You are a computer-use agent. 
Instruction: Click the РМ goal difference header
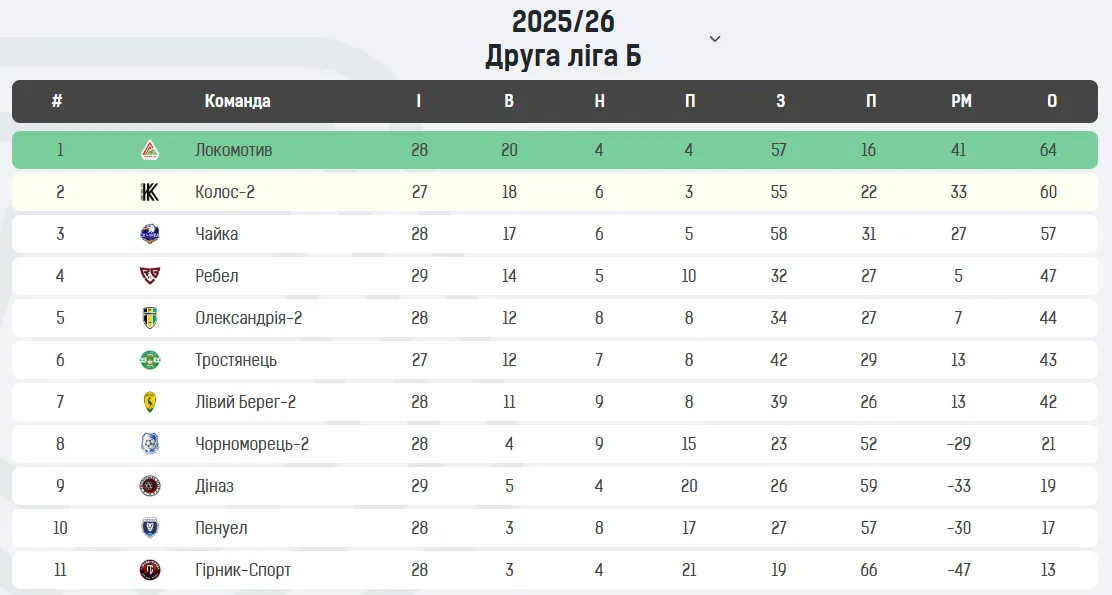point(961,101)
